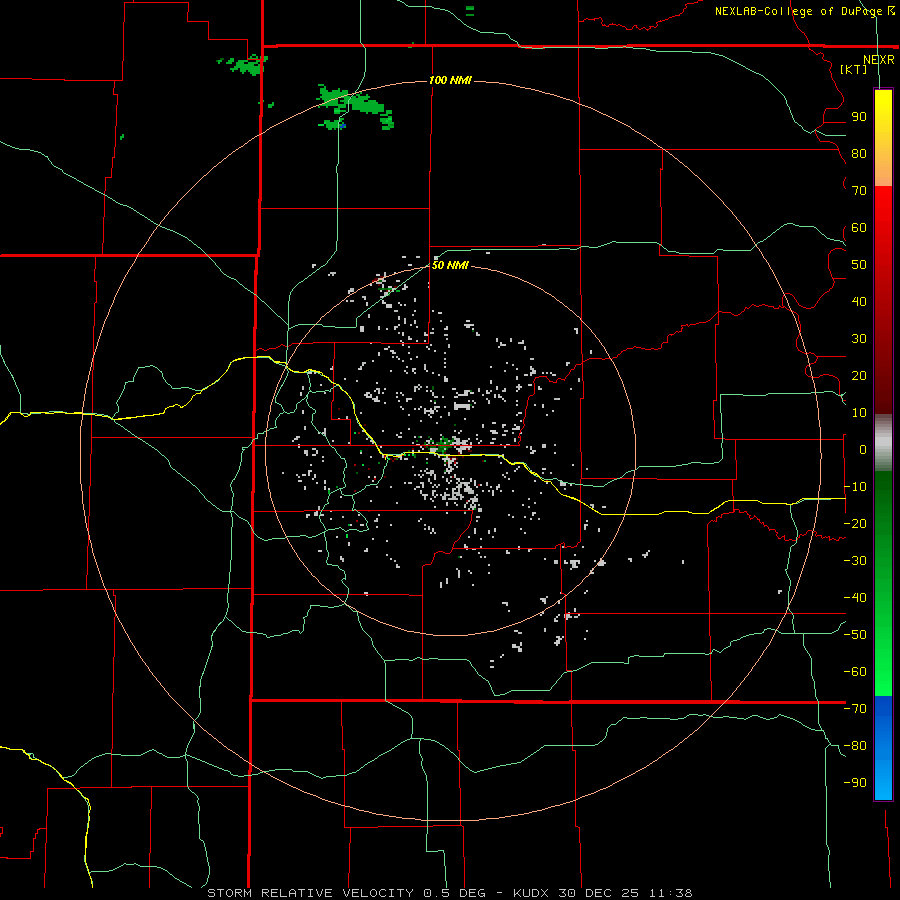The width and height of the screenshot is (900, 900).
Task: Click the 90 knot value on the scale
Action: point(859,117)
